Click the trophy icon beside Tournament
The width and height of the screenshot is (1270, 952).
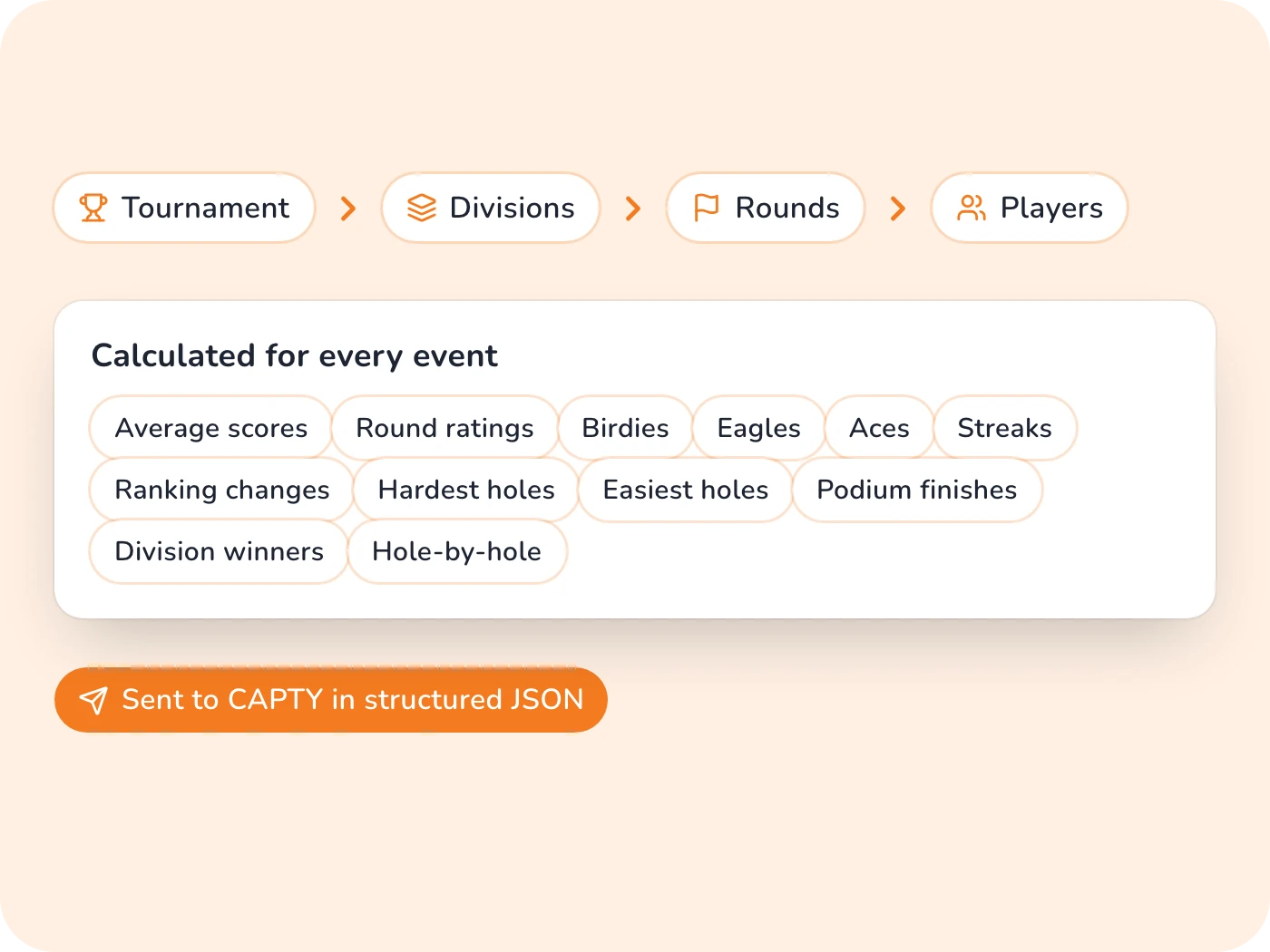coord(93,208)
